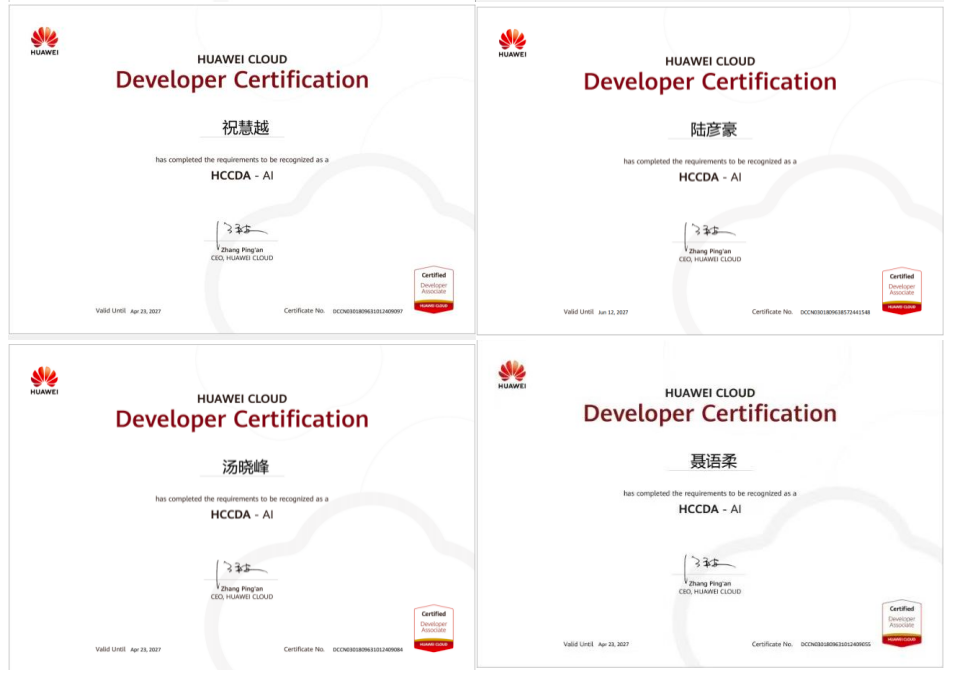Viewport: 956px width, 676px height.
Task: Click 'HUAWEI CLOUD' heading above 陆彦豪's title
Action: [710, 61]
